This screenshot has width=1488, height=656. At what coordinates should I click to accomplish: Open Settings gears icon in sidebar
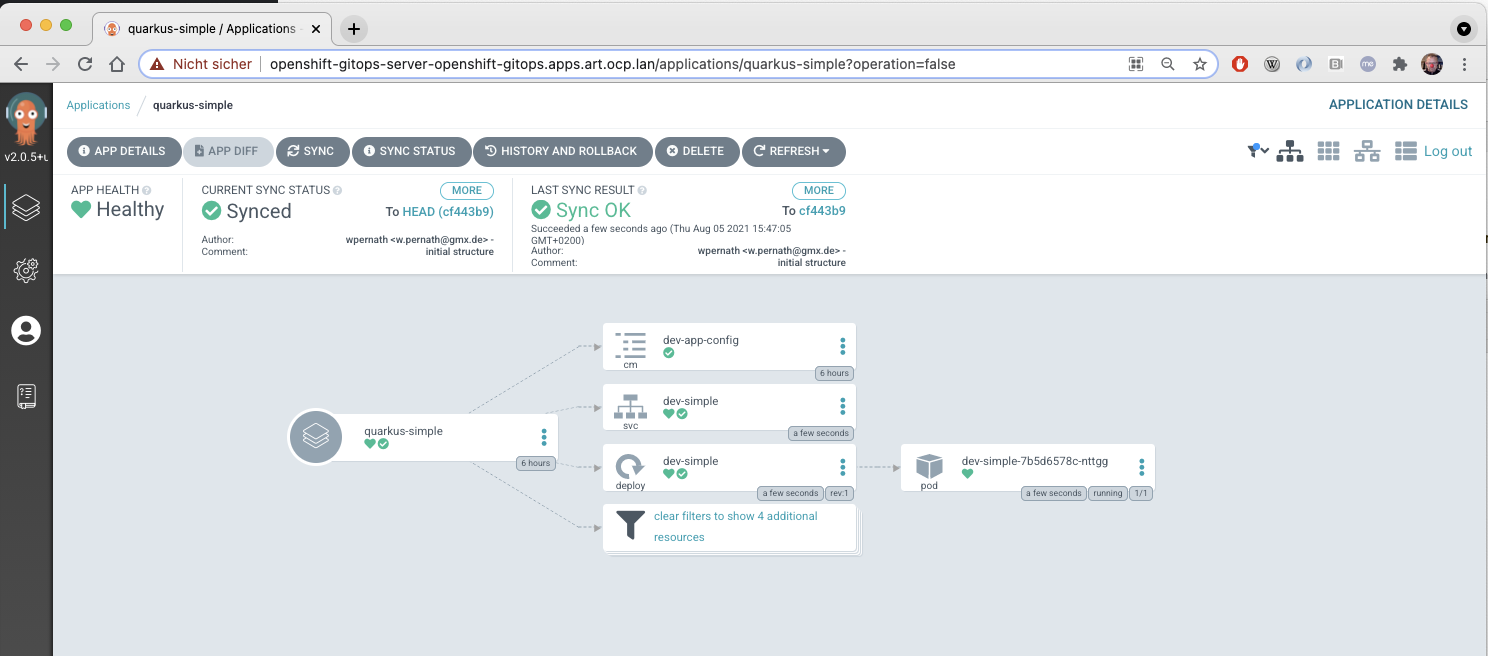[x=26, y=269]
